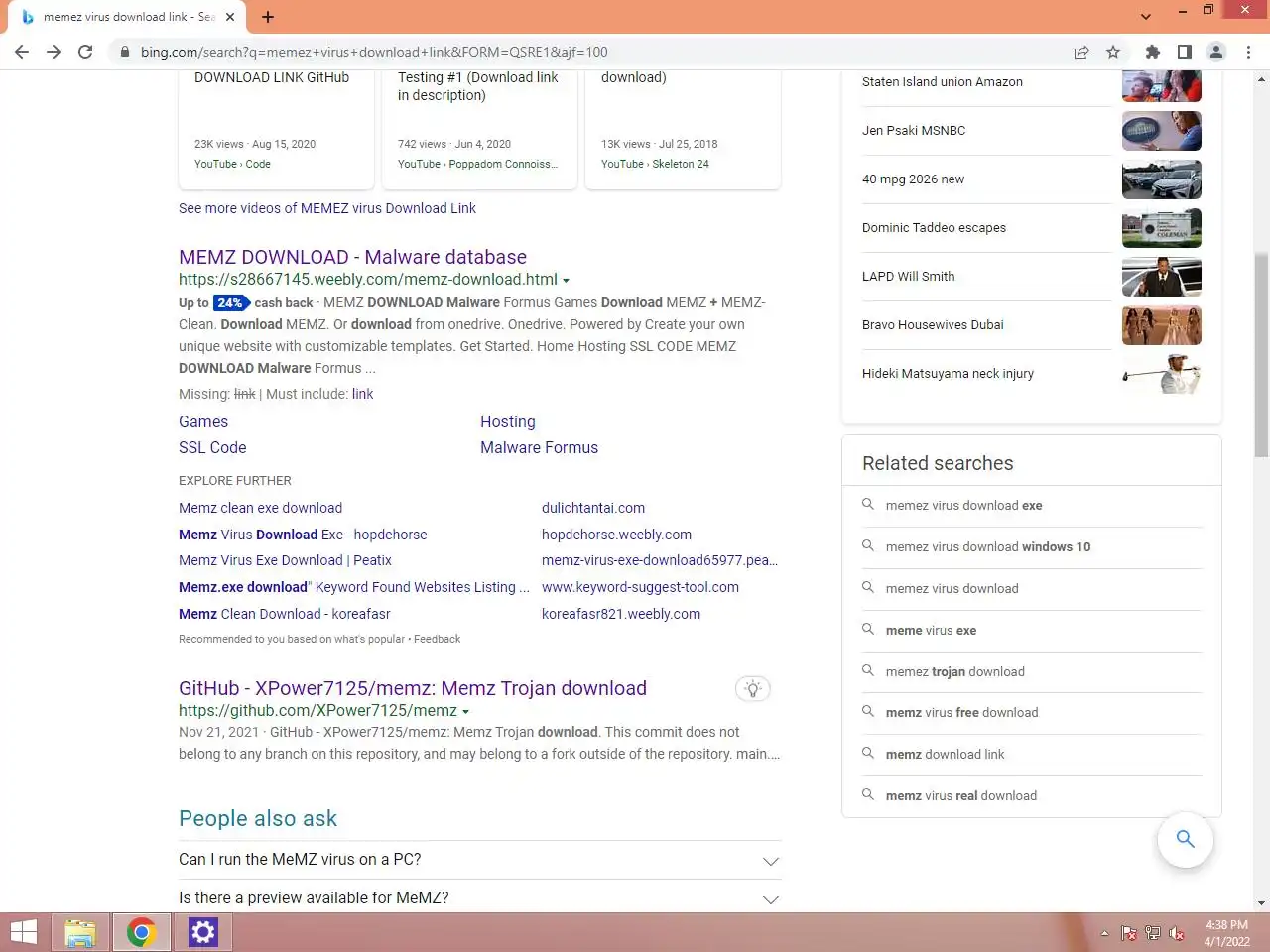Expand weebly URL dropdown arrow
The image size is (1270, 952).
point(566,281)
